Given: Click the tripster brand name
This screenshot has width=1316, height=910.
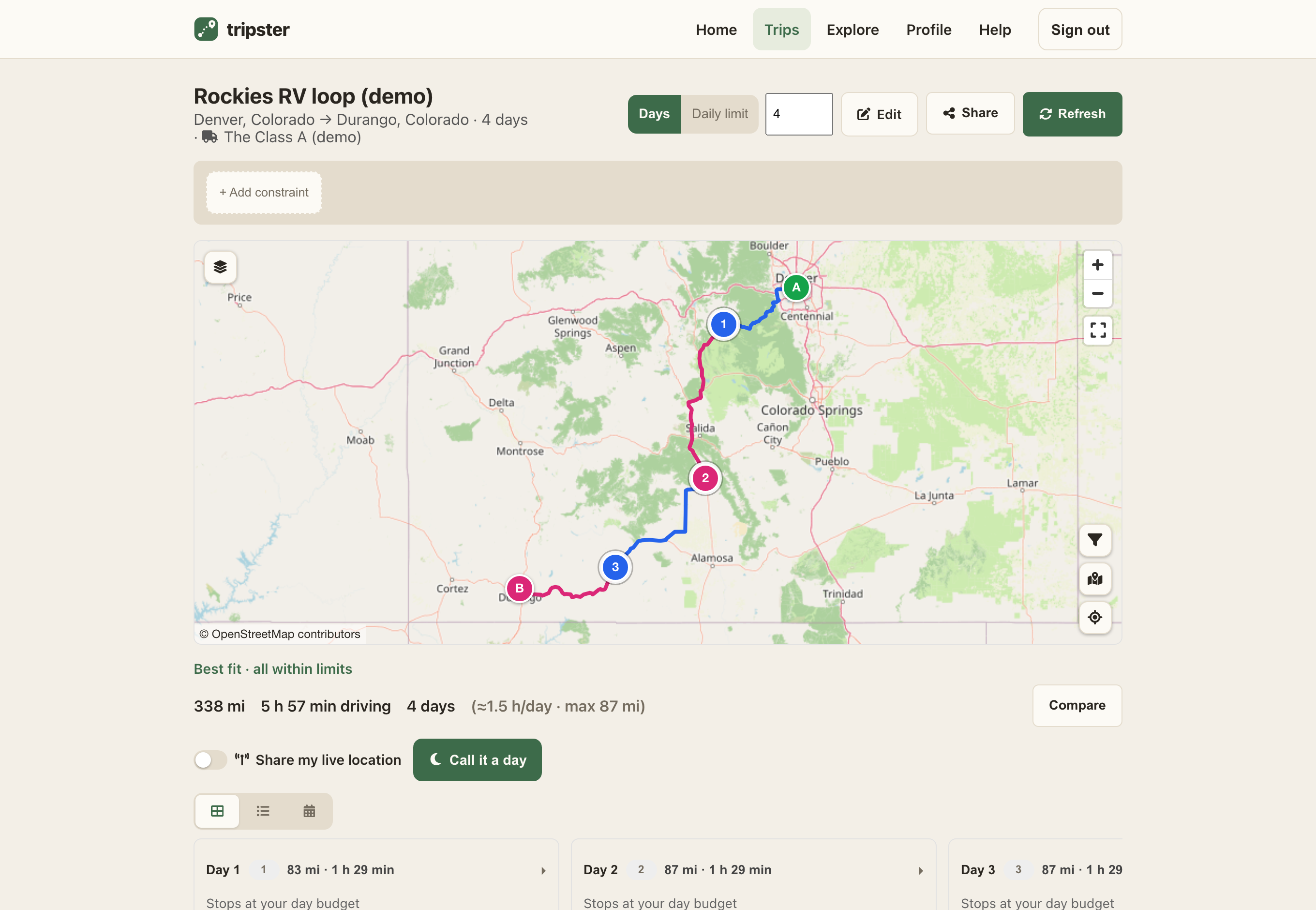Looking at the screenshot, I should pos(258,30).
